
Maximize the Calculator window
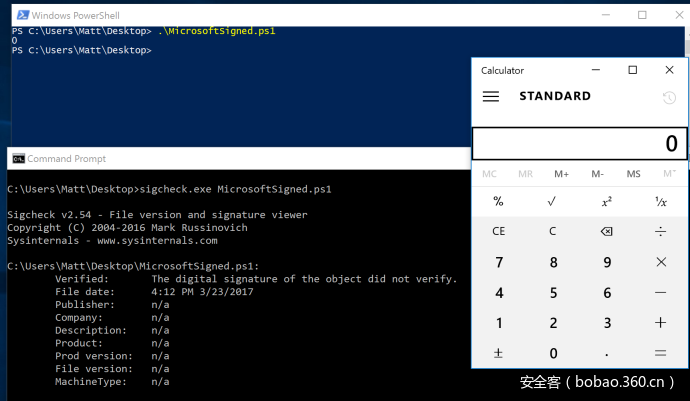click(x=632, y=70)
